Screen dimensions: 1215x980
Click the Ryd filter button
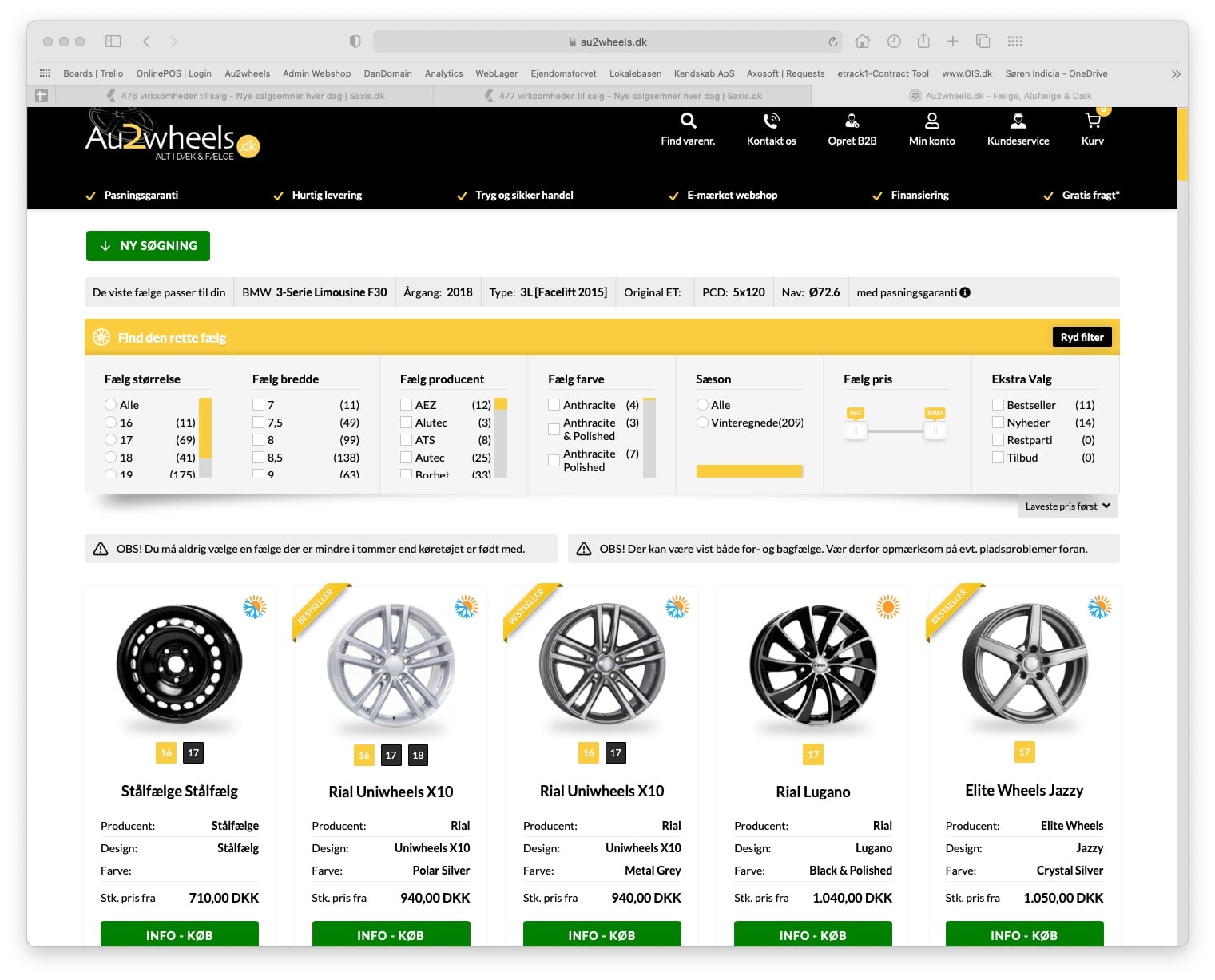point(1082,338)
